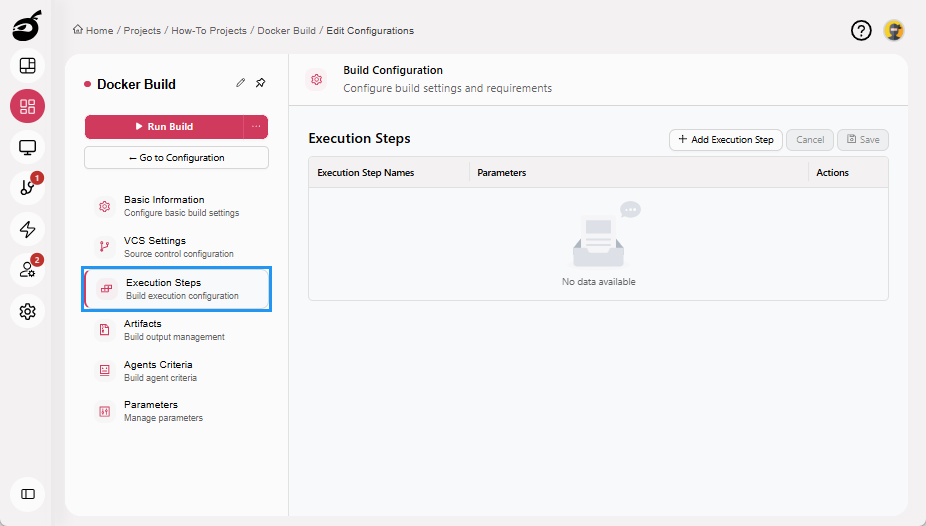Click the Build Configuration gear icon
The height and width of the screenshot is (526, 926).
click(317, 79)
